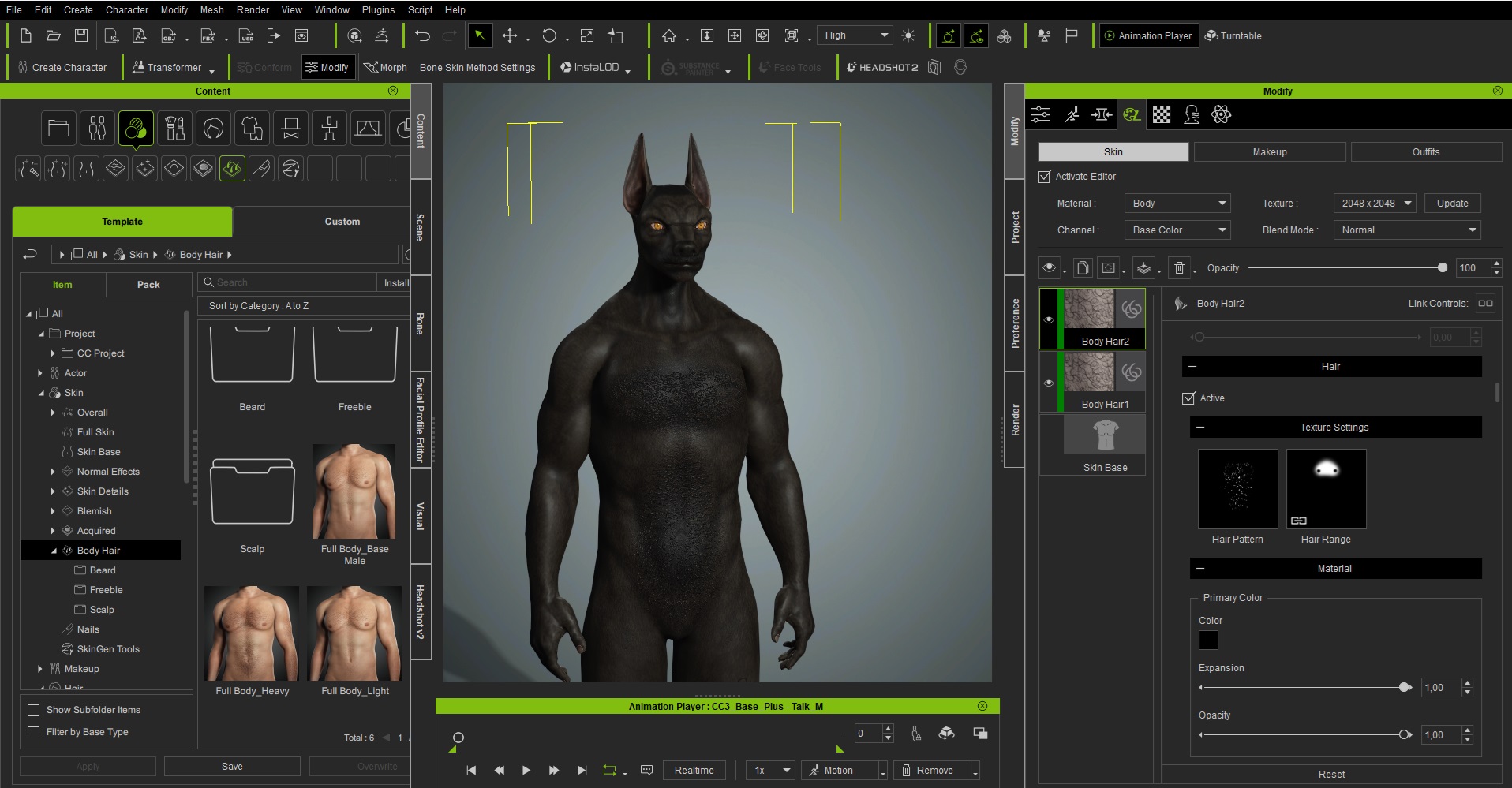Click the Update texture button
The width and height of the screenshot is (1512, 788).
[x=1452, y=204]
